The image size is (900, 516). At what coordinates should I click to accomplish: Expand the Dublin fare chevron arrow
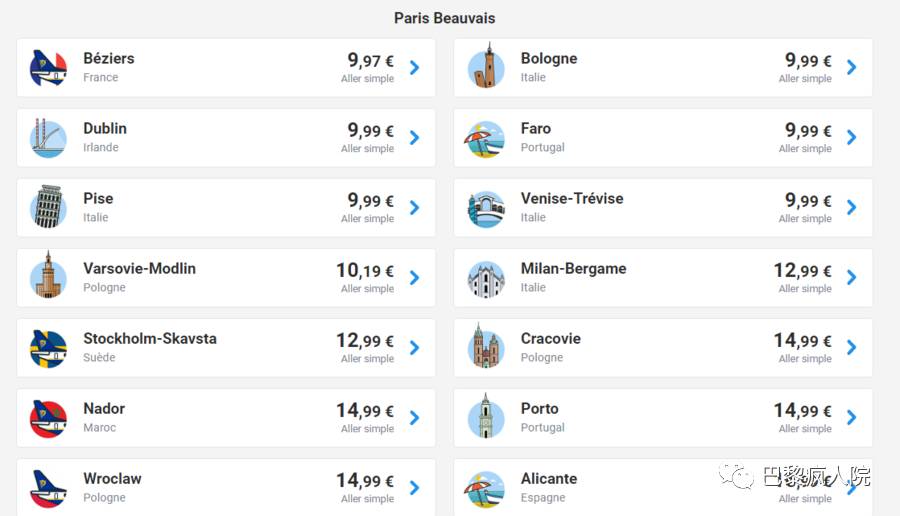coord(414,138)
